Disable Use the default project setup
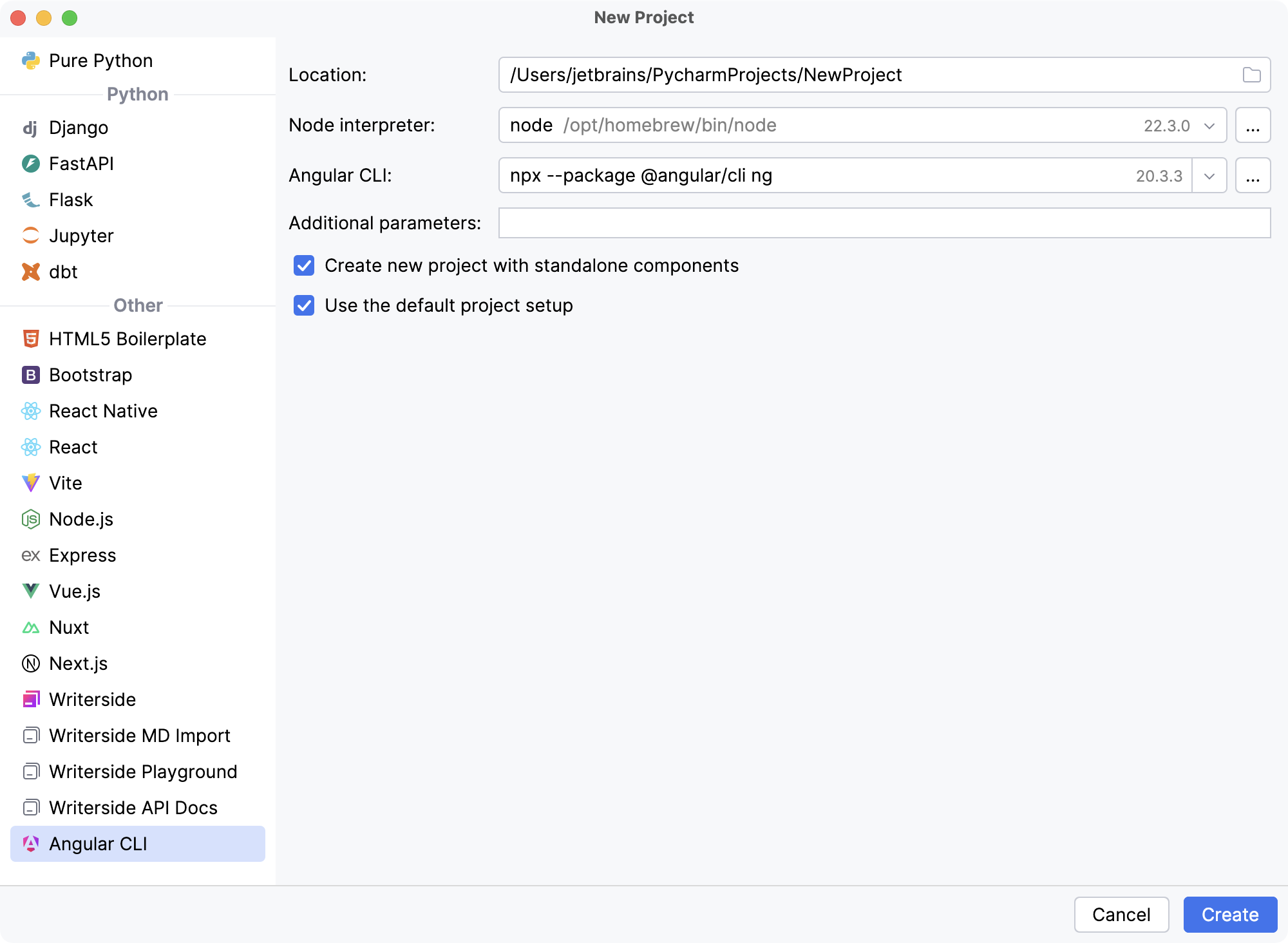This screenshot has width=1288, height=943. [x=303, y=305]
